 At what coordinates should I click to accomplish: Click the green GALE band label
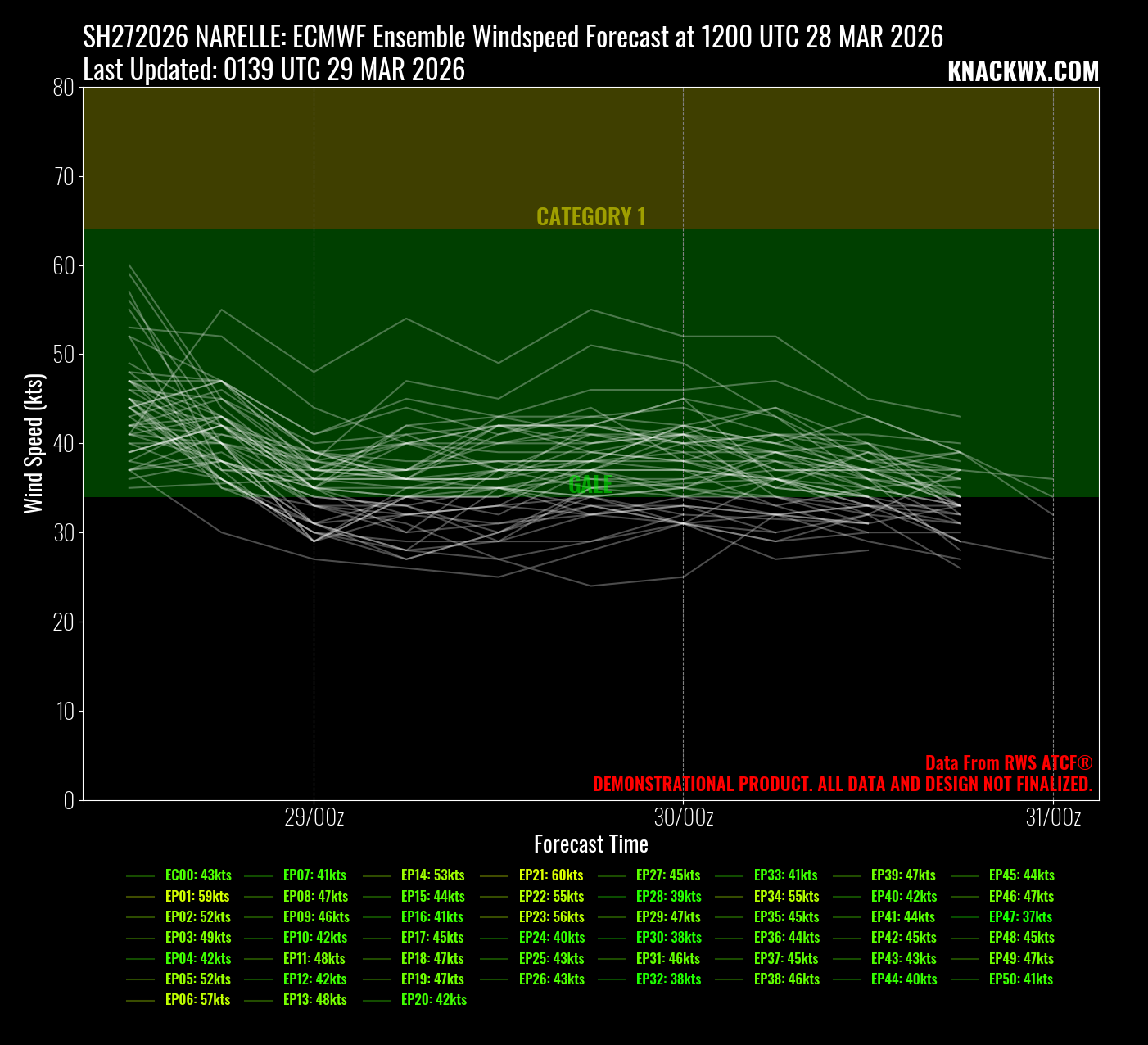[x=590, y=484]
